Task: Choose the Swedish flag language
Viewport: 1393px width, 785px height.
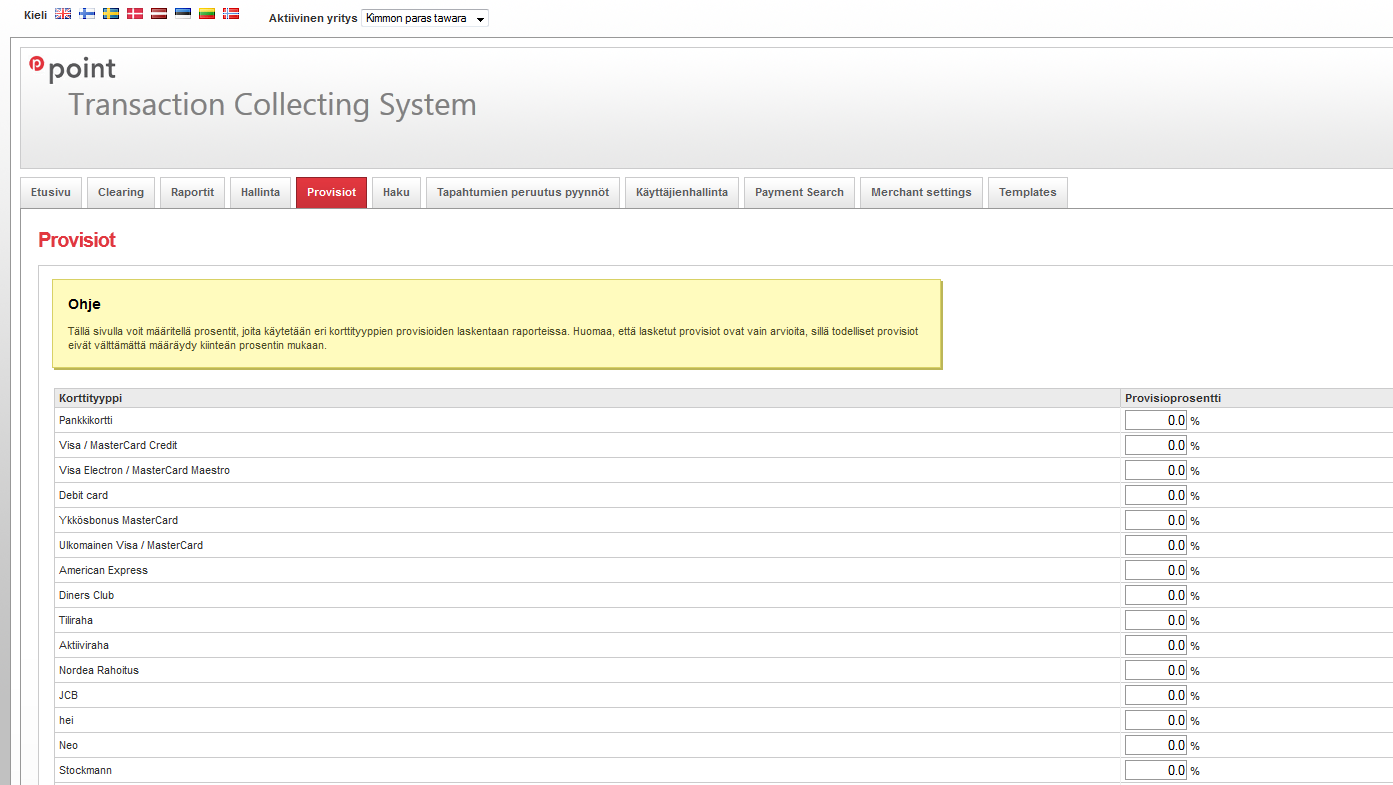Action: 111,14
